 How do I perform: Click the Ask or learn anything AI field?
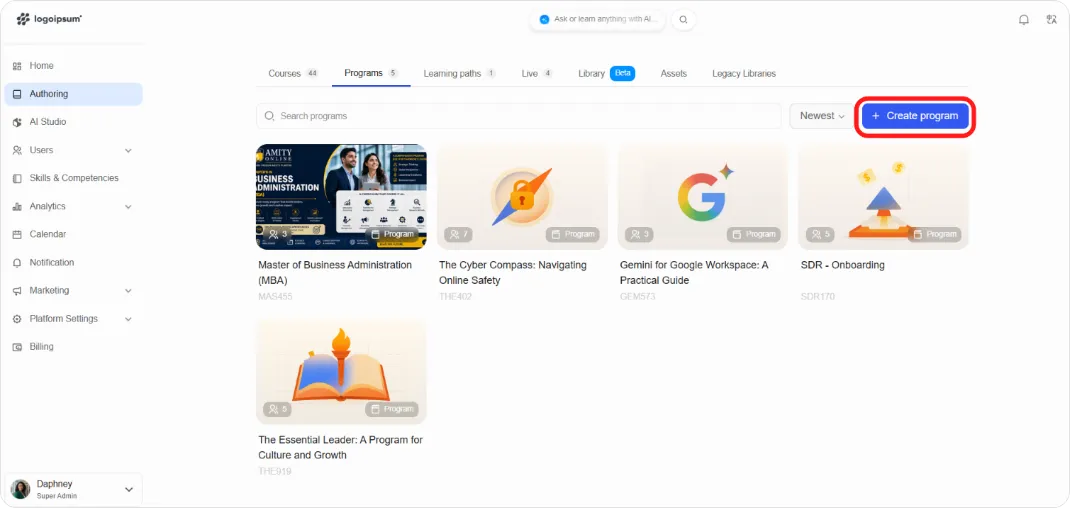click(x=598, y=20)
